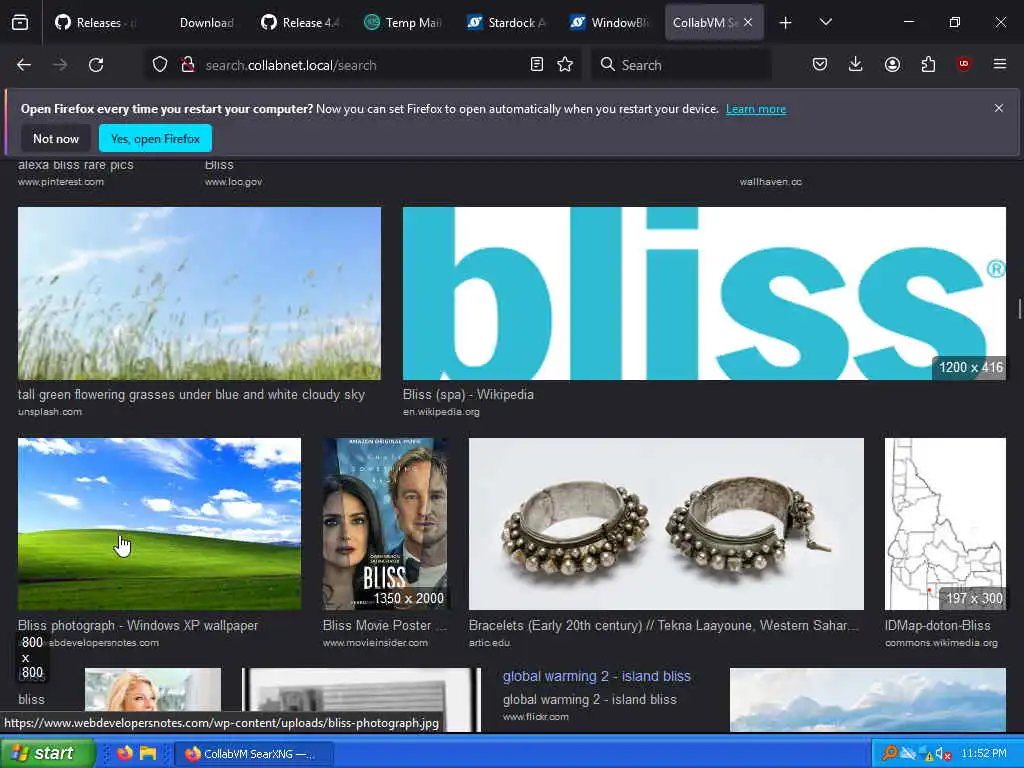Click the tray magnifier search icon
This screenshot has width=1024, height=768.
pyautogui.click(x=889, y=753)
